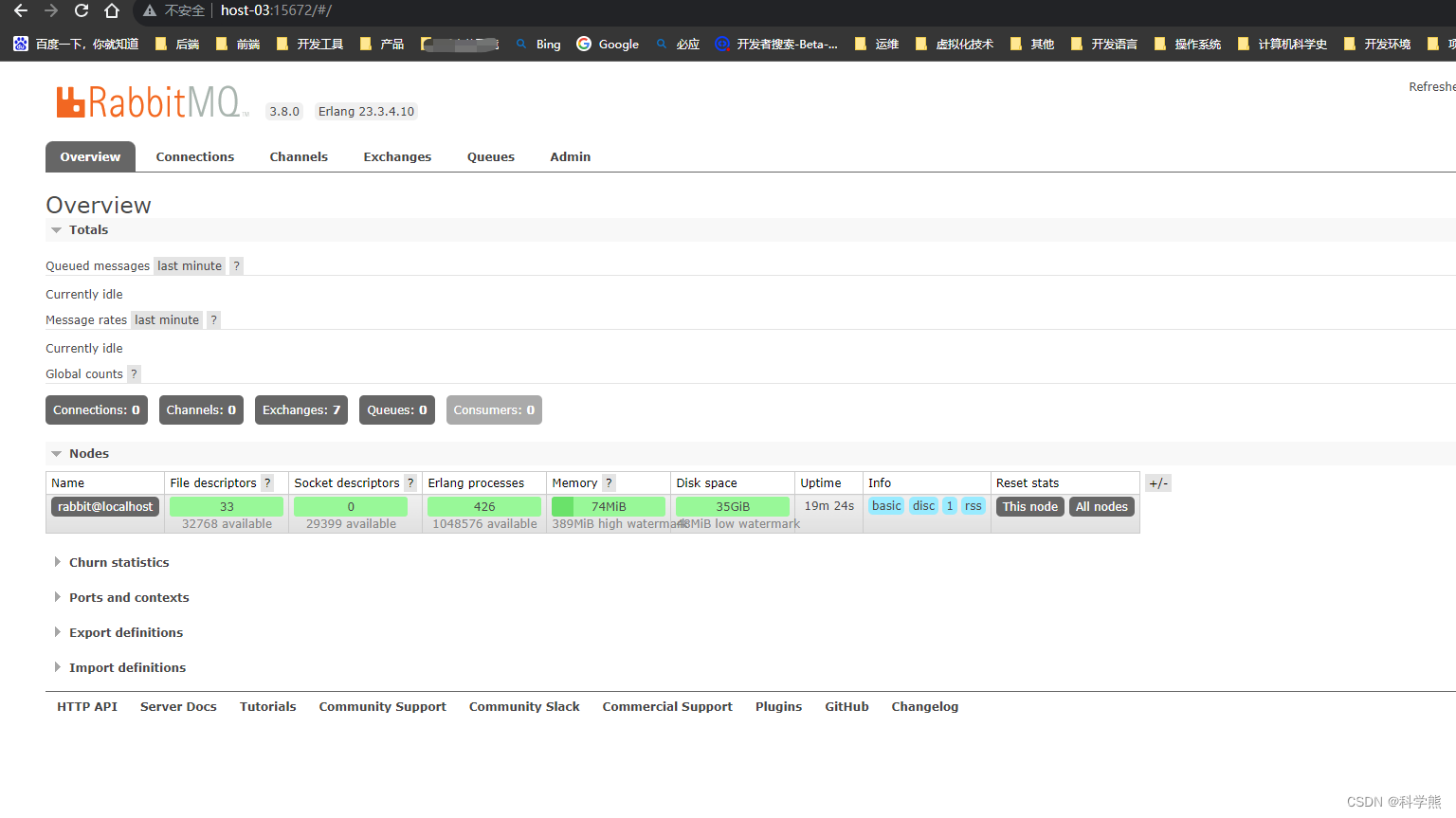Reset stats for This node
Viewport: 1456px width, 818px height.
[1030, 506]
